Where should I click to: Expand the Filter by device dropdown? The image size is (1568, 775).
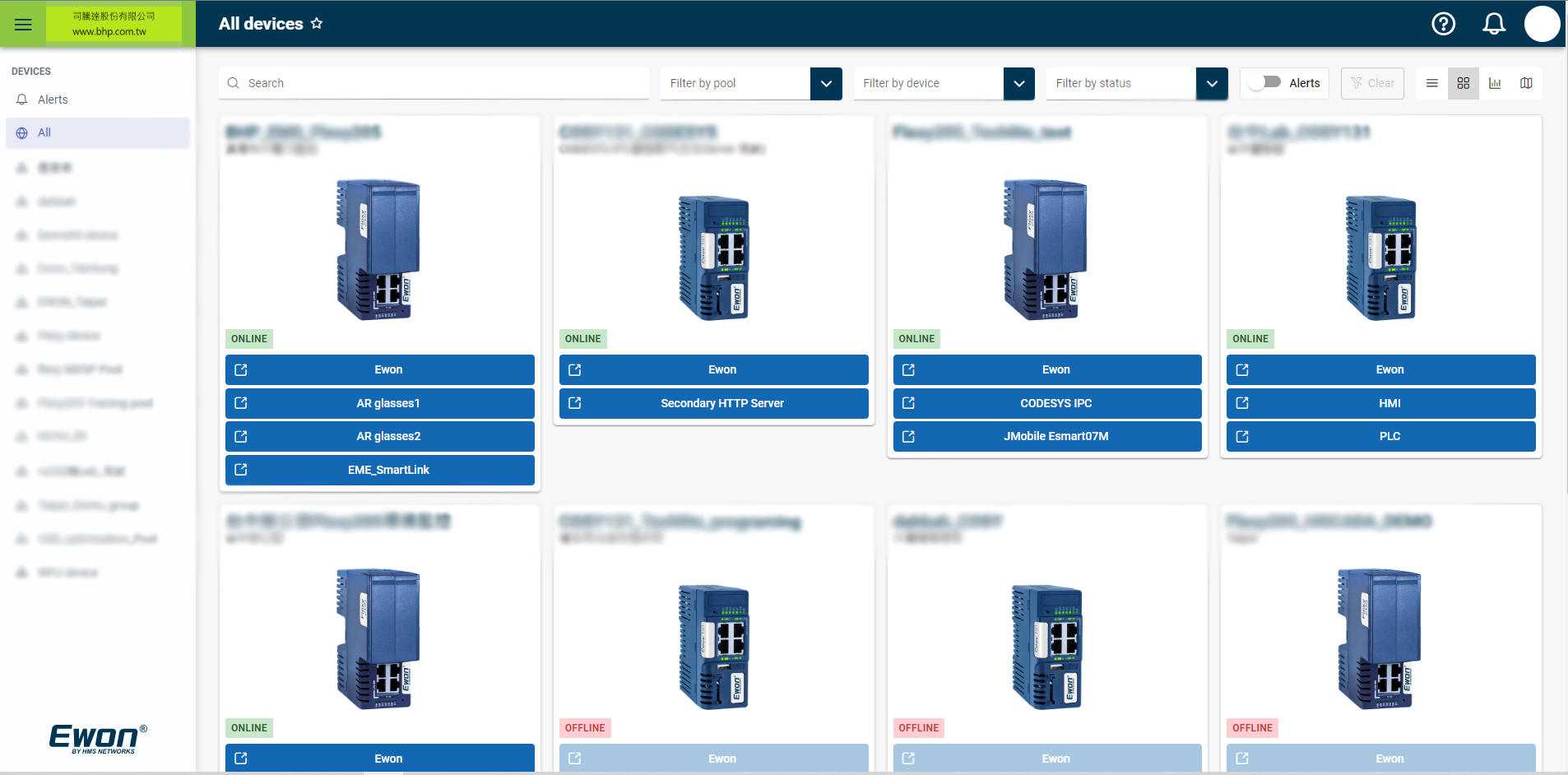(1019, 83)
